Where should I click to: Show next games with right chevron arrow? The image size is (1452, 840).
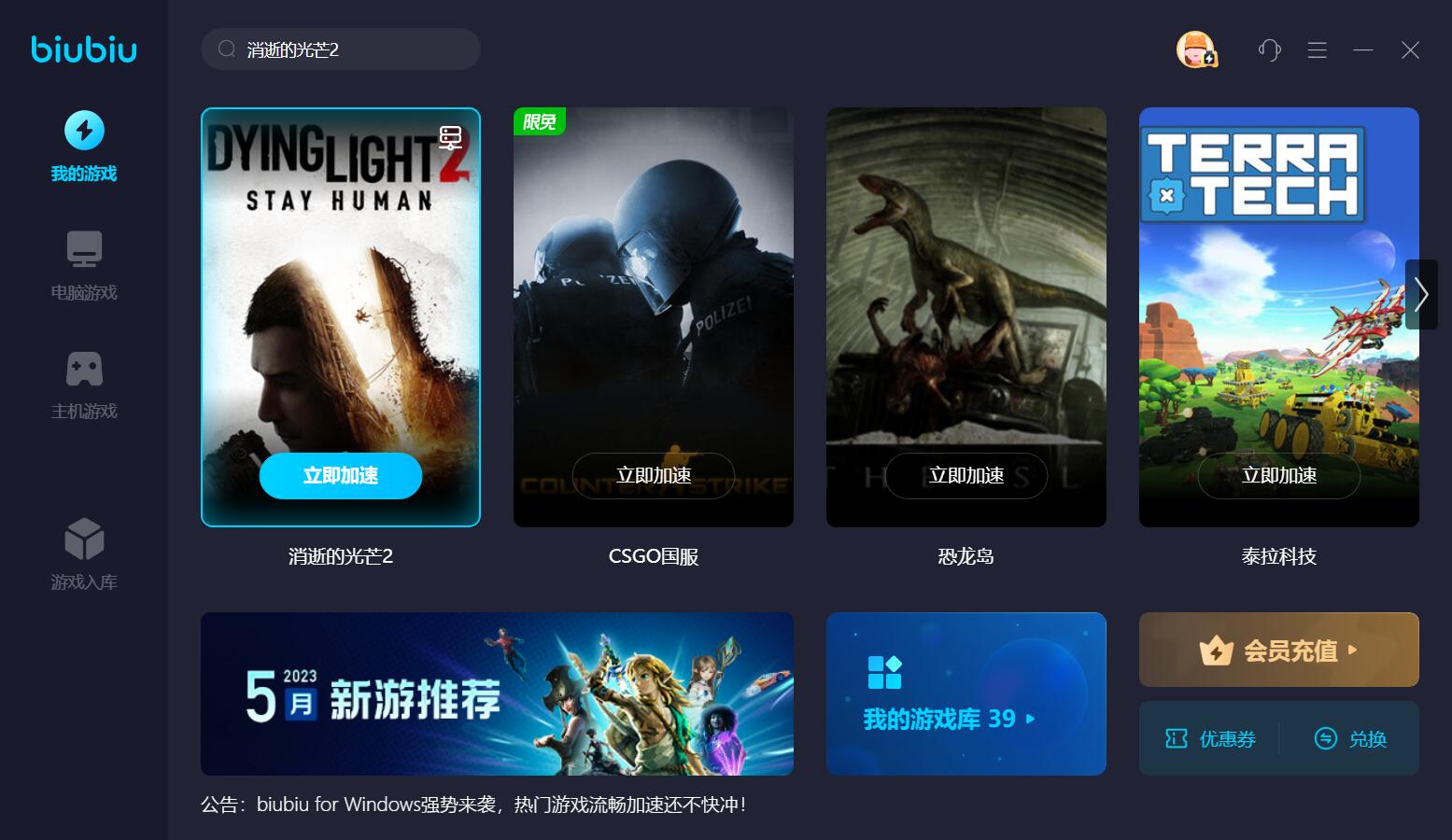click(x=1421, y=294)
